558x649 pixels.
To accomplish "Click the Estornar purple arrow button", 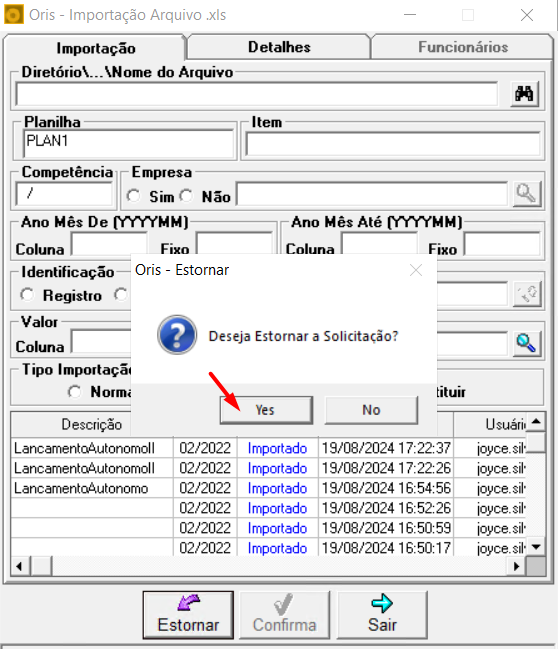I will tap(188, 615).
